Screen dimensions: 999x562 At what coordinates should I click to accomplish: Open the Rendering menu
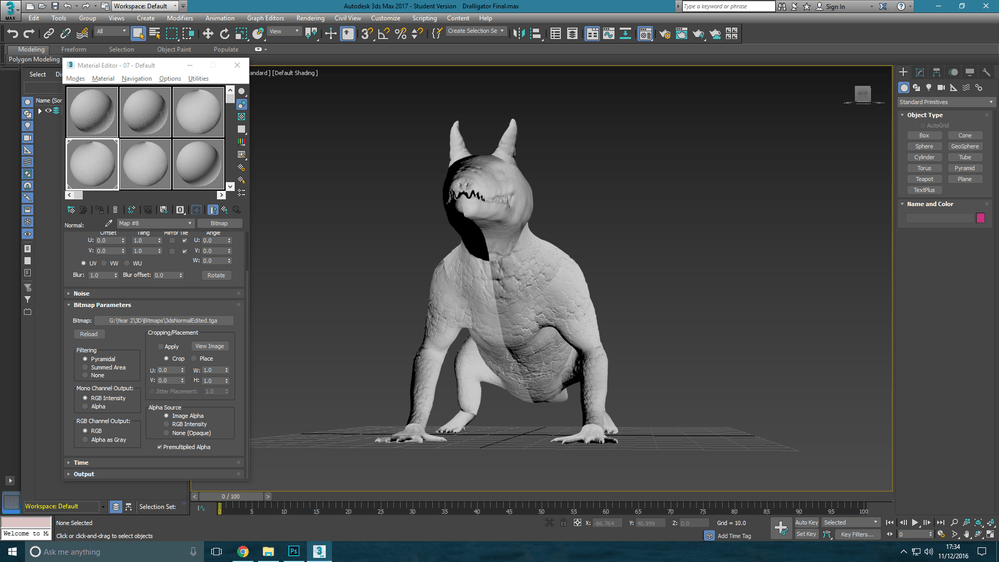(310, 18)
